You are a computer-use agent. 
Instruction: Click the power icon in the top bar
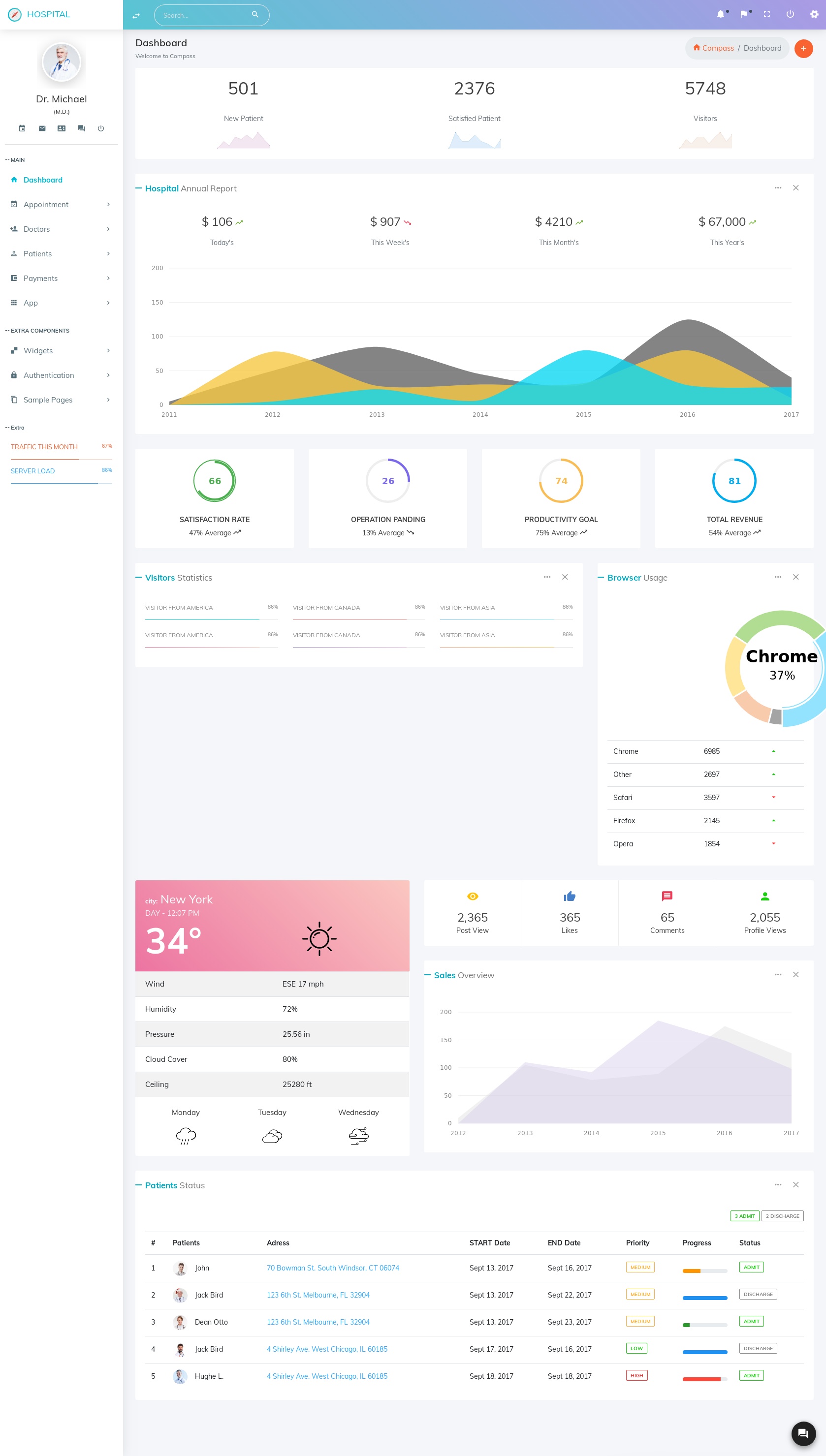pyautogui.click(x=790, y=14)
